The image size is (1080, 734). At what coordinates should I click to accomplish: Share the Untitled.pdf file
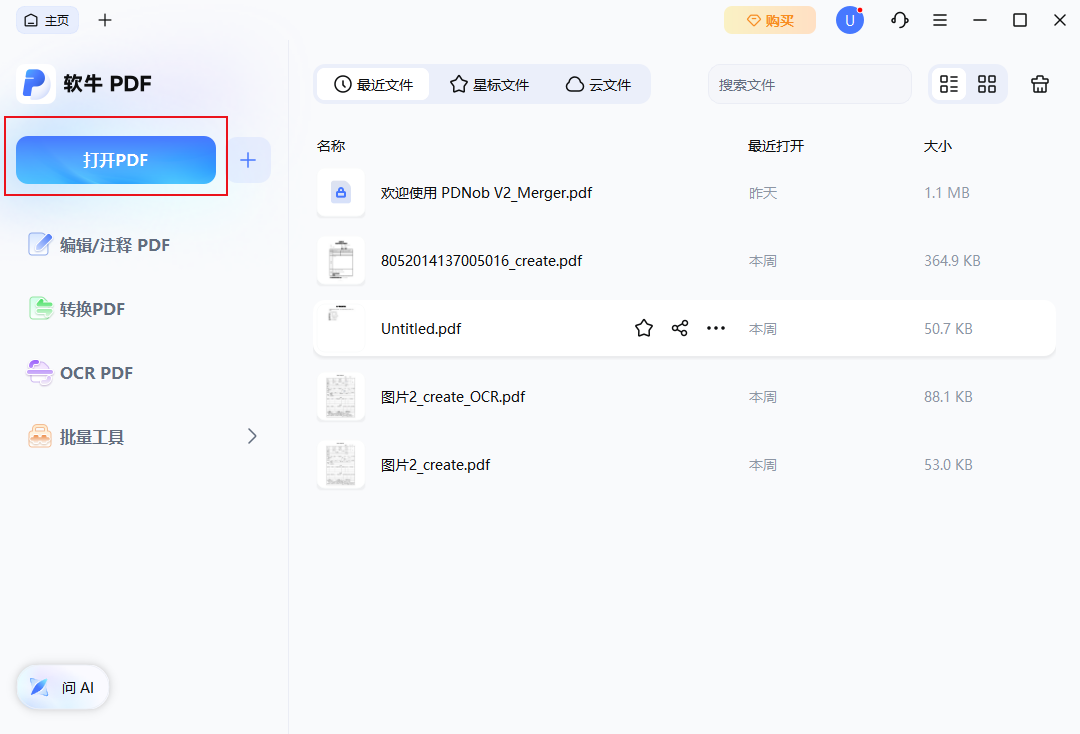(679, 328)
